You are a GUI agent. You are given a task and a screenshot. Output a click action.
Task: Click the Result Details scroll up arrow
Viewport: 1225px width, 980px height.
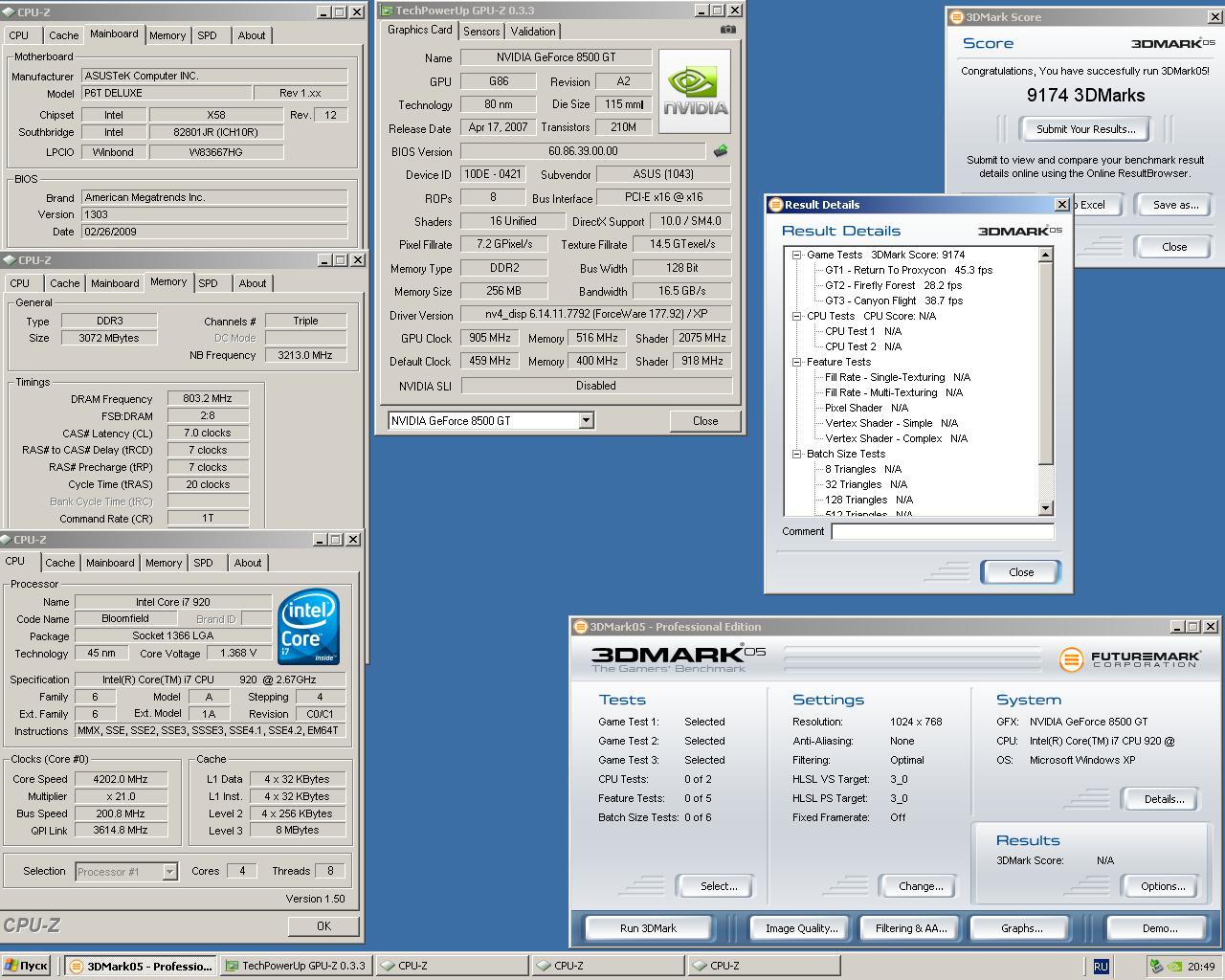pos(1046,255)
